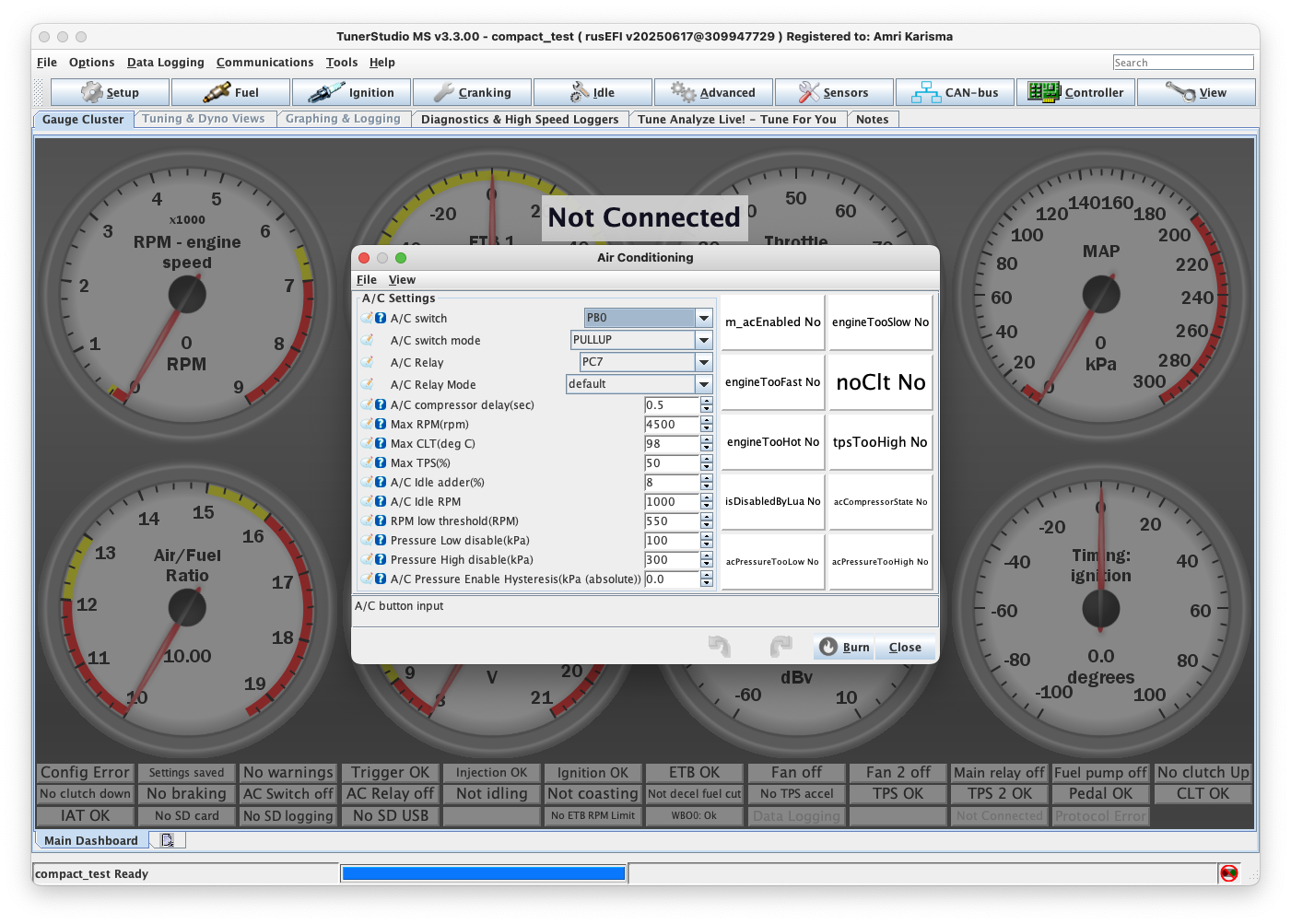Expand the A/C switch PB0 dropdown
Image resolution: width=1291 pixels, height=924 pixels.
(704, 318)
